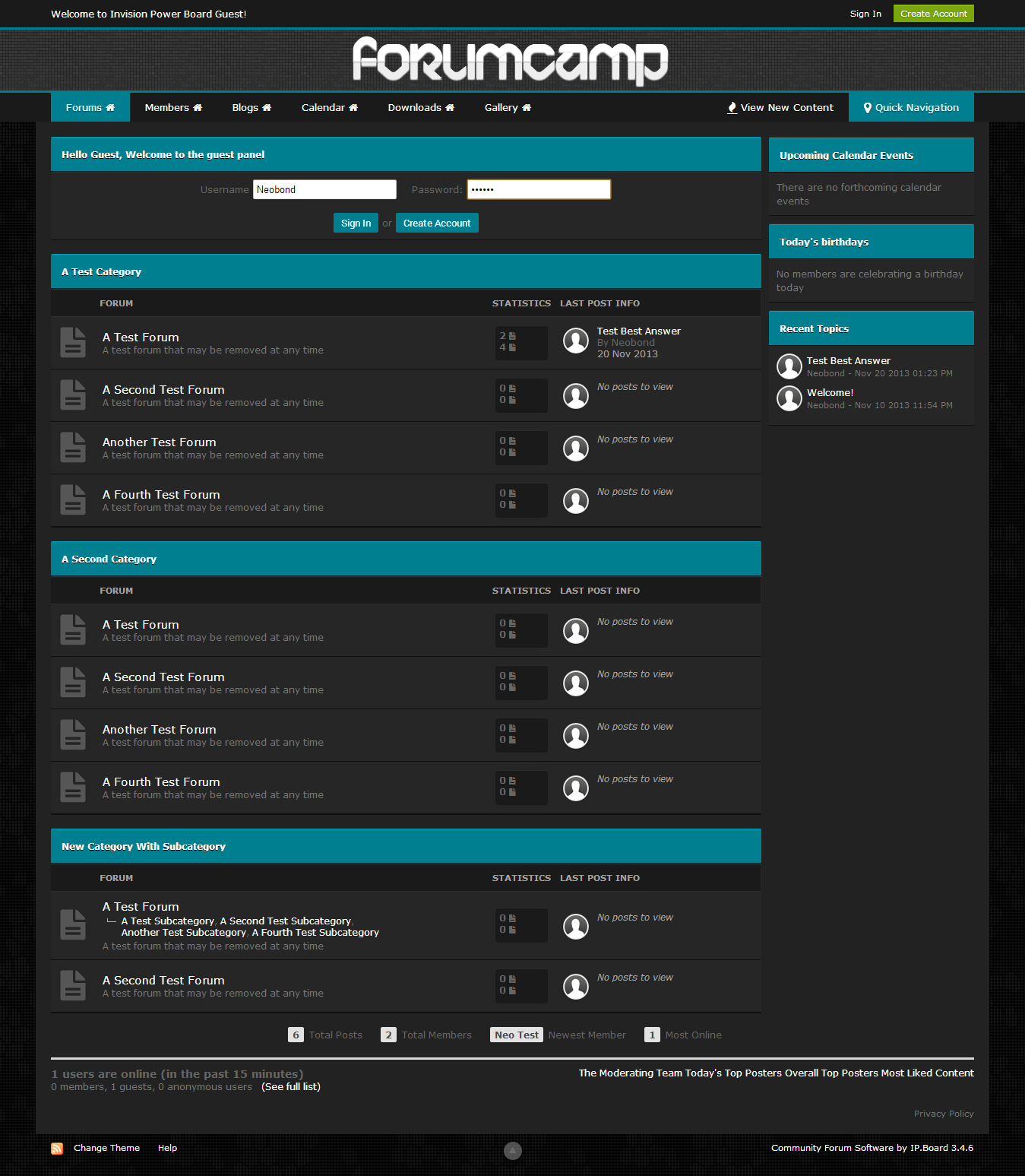Click forum icon beside first A Test Forum
Viewport: 1025px width, 1176px height.
[x=73, y=343]
